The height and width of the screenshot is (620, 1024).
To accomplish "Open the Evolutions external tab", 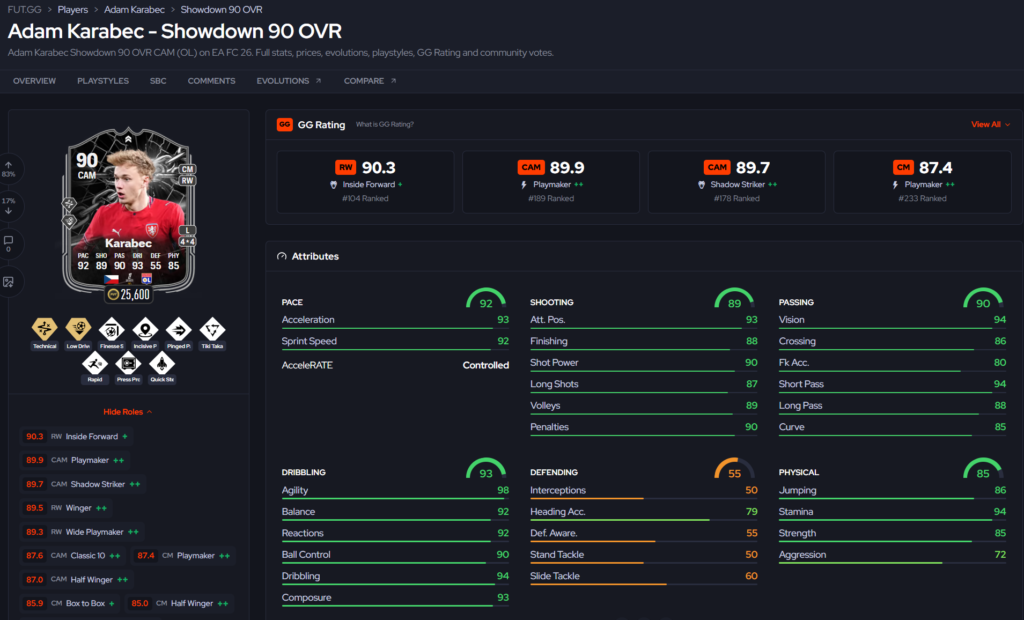I will point(289,81).
